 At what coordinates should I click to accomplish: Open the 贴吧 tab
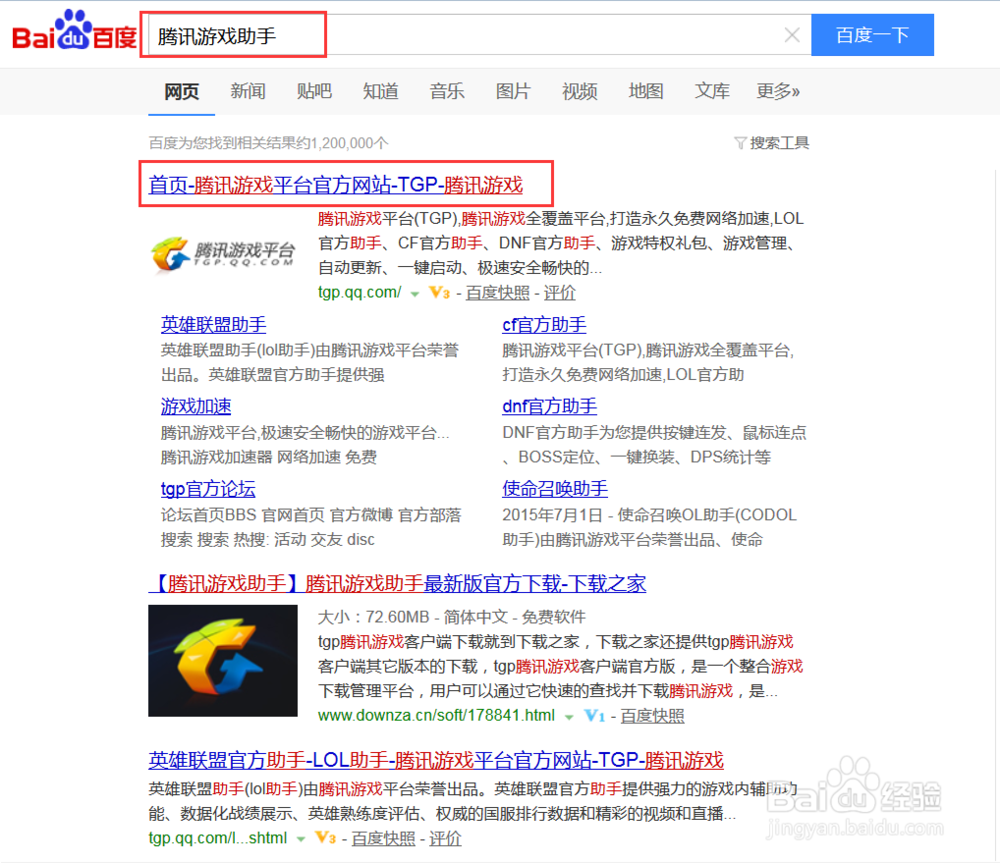coord(314,91)
